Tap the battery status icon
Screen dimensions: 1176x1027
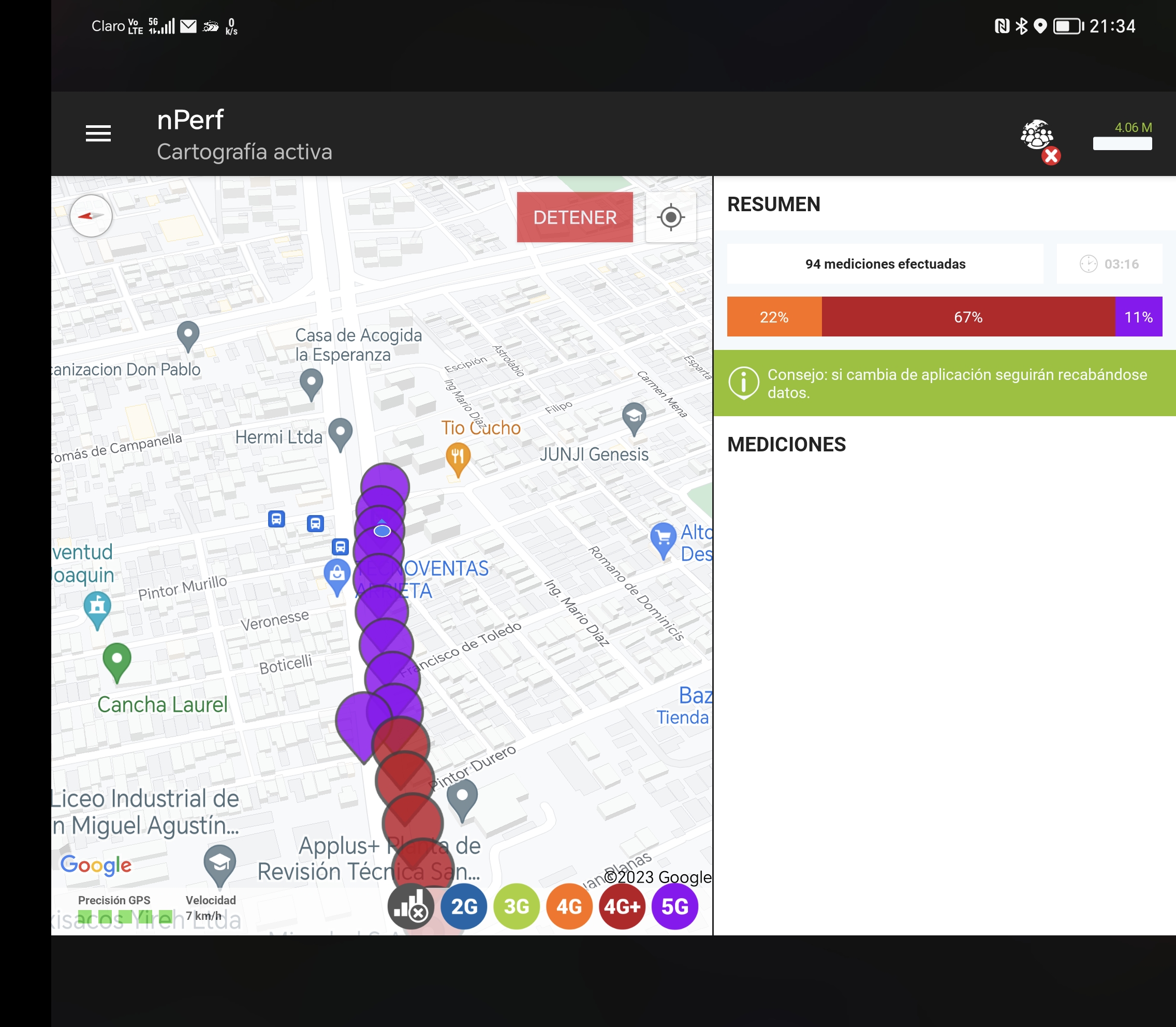pyautogui.click(x=1068, y=26)
